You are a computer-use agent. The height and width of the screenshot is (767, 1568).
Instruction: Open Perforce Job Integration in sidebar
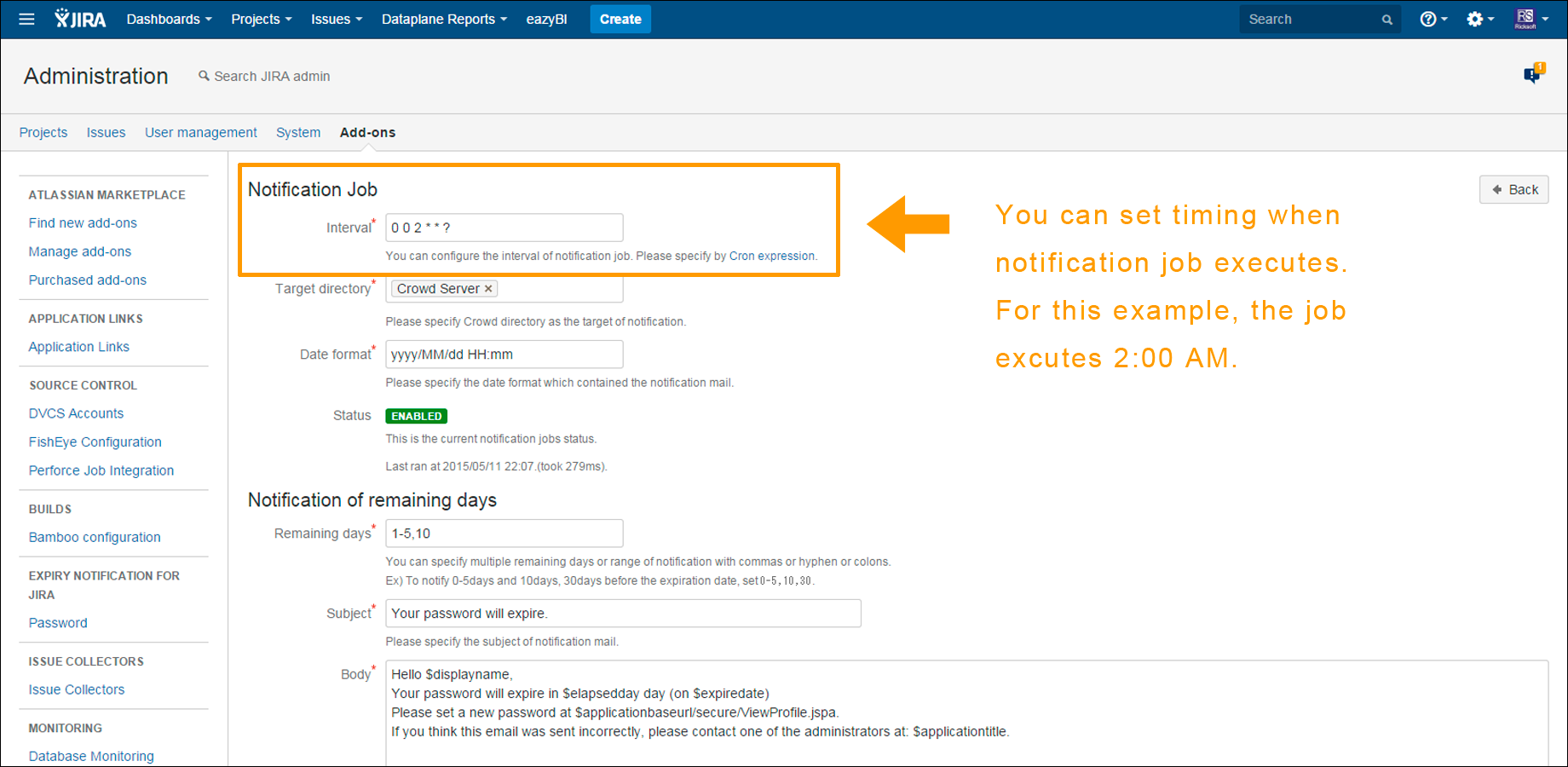(101, 470)
